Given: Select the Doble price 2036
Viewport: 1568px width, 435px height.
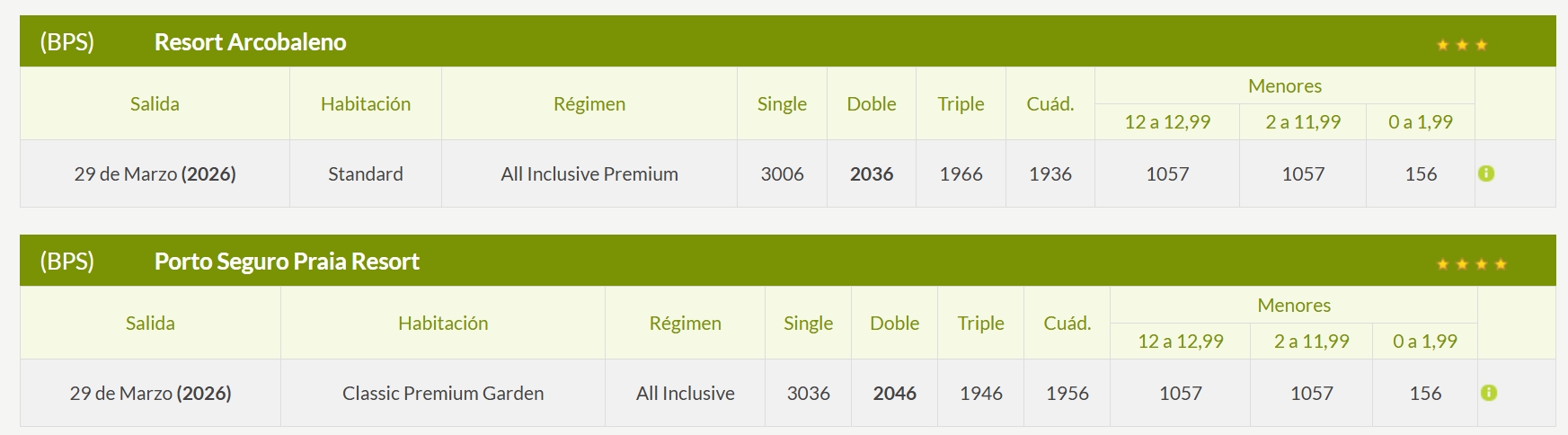Looking at the screenshot, I should click(872, 174).
